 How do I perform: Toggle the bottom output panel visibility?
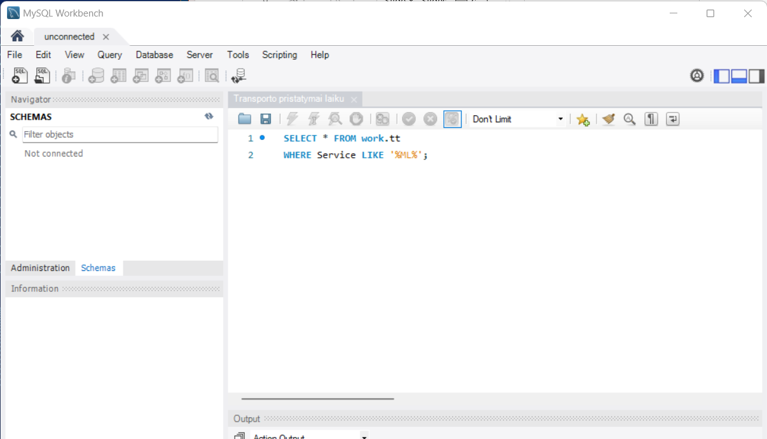(739, 76)
